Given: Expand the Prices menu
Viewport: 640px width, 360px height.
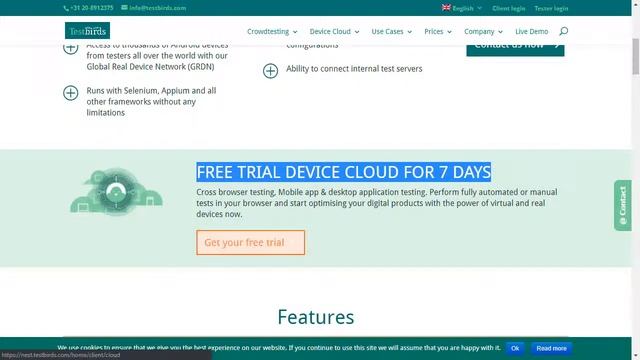Looking at the screenshot, I should (438, 31).
